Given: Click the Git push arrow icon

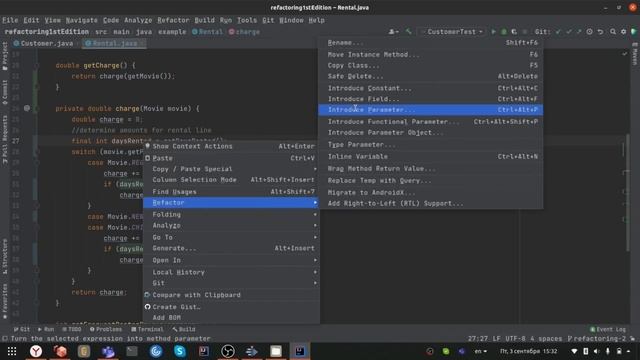Looking at the screenshot, I should click(x=579, y=32).
